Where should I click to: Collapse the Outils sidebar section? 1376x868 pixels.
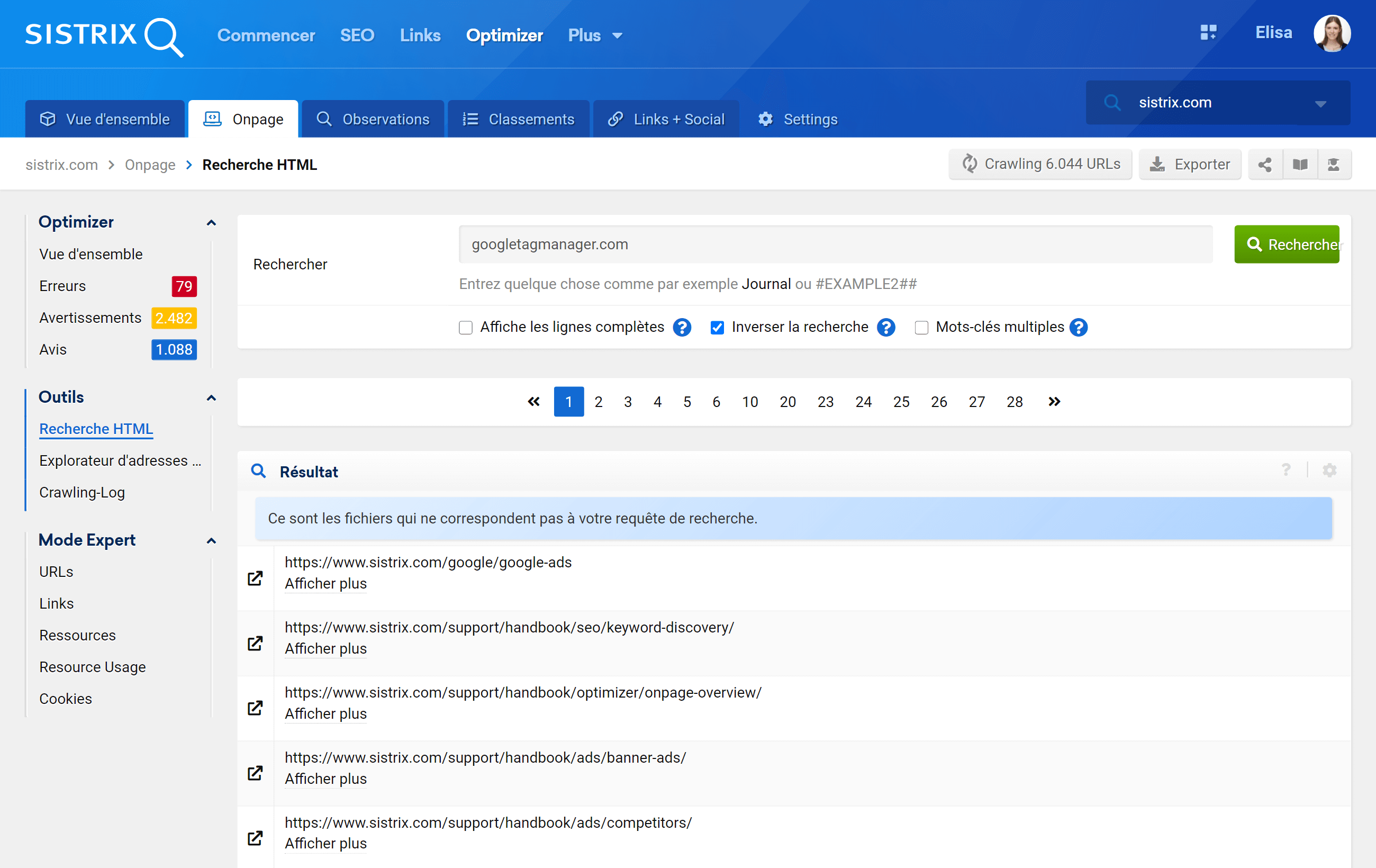click(x=212, y=399)
